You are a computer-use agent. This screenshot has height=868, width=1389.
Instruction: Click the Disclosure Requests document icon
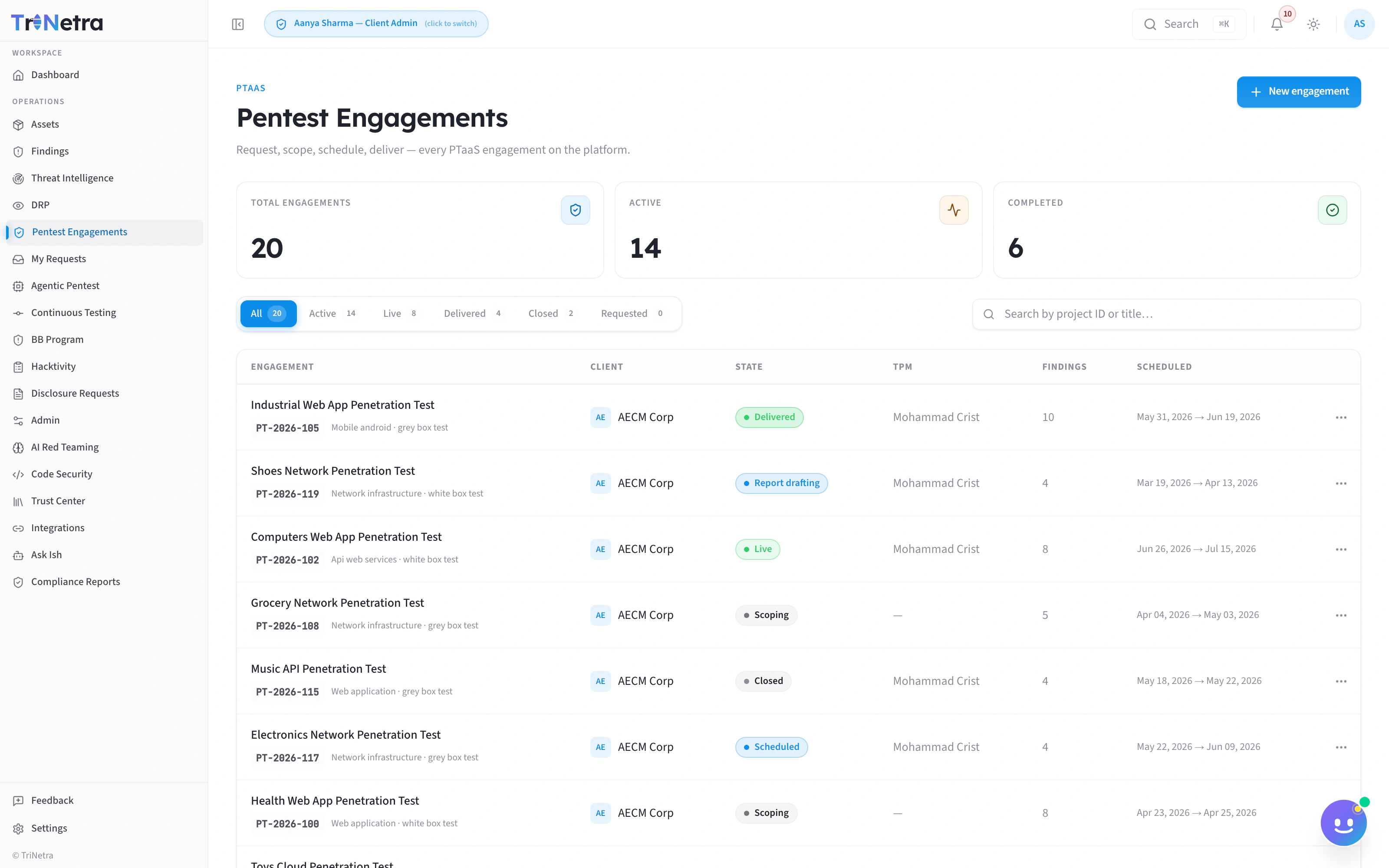pyautogui.click(x=18, y=395)
